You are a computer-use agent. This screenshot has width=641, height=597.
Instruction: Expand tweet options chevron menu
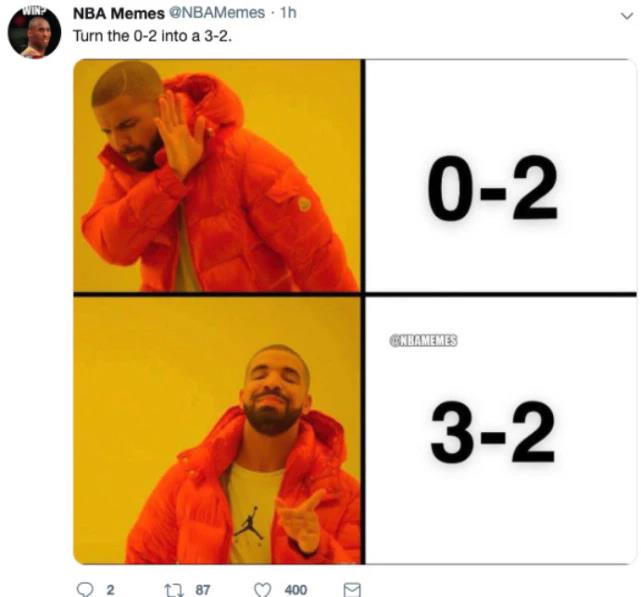(627, 16)
